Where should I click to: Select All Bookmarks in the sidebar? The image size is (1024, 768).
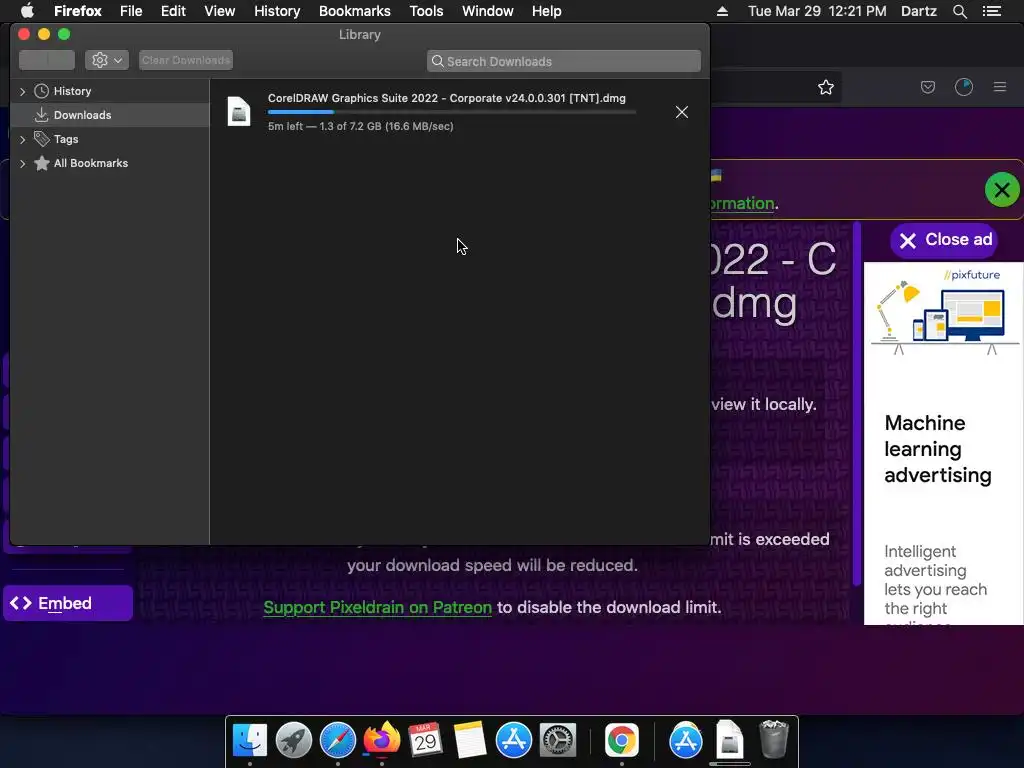click(90, 163)
